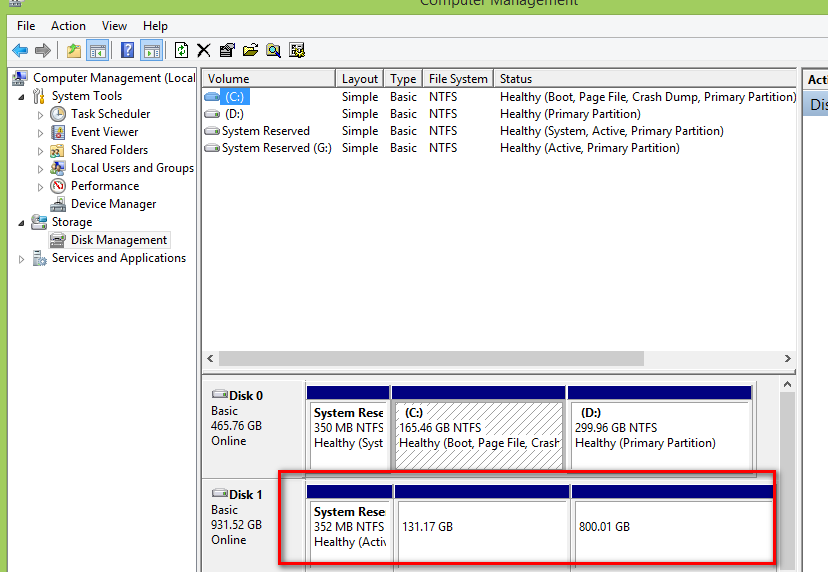The image size is (828, 572).
Task: Click the Delete X toolbar icon
Action: click(204, 51)
